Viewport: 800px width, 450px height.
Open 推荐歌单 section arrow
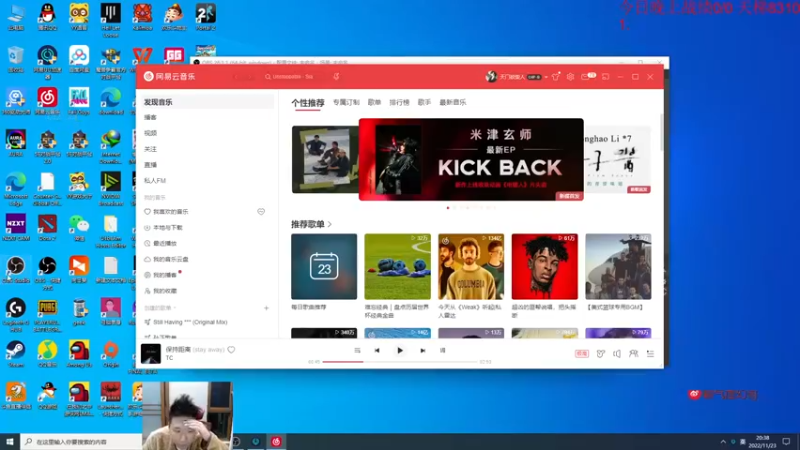[x=330, y=224]
